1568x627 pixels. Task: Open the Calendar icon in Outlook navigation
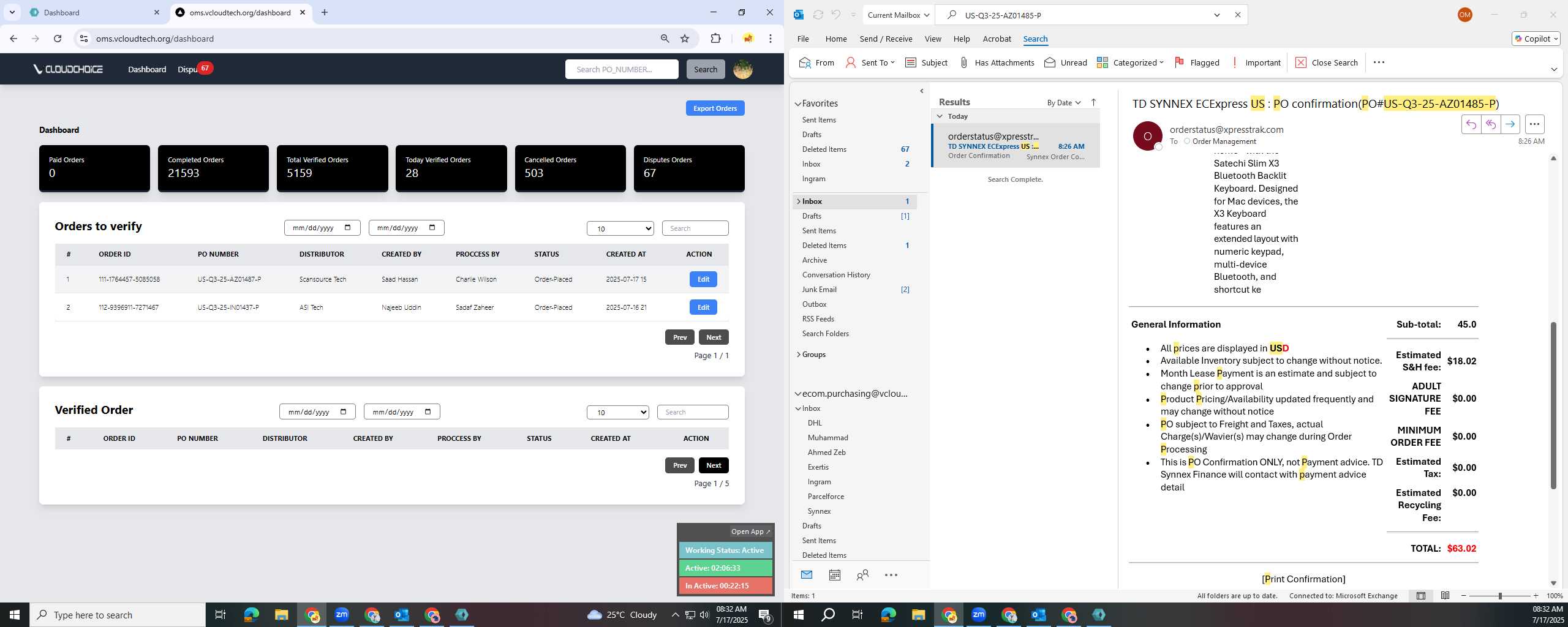tap(834, 575)
